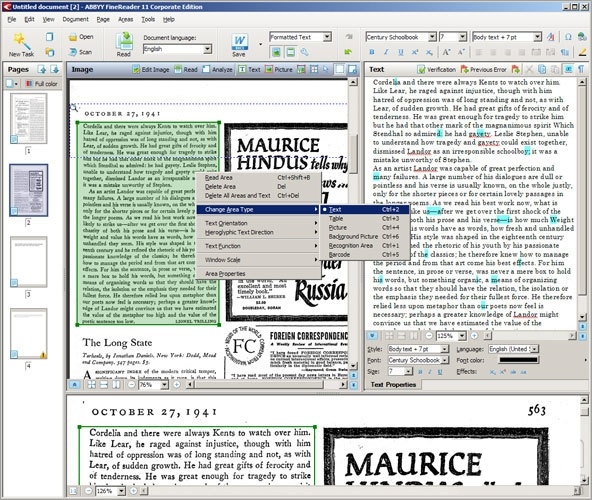Screen dimensions: 592x500
Task: Select page 4 thumbnail
Action: [29, 333]
